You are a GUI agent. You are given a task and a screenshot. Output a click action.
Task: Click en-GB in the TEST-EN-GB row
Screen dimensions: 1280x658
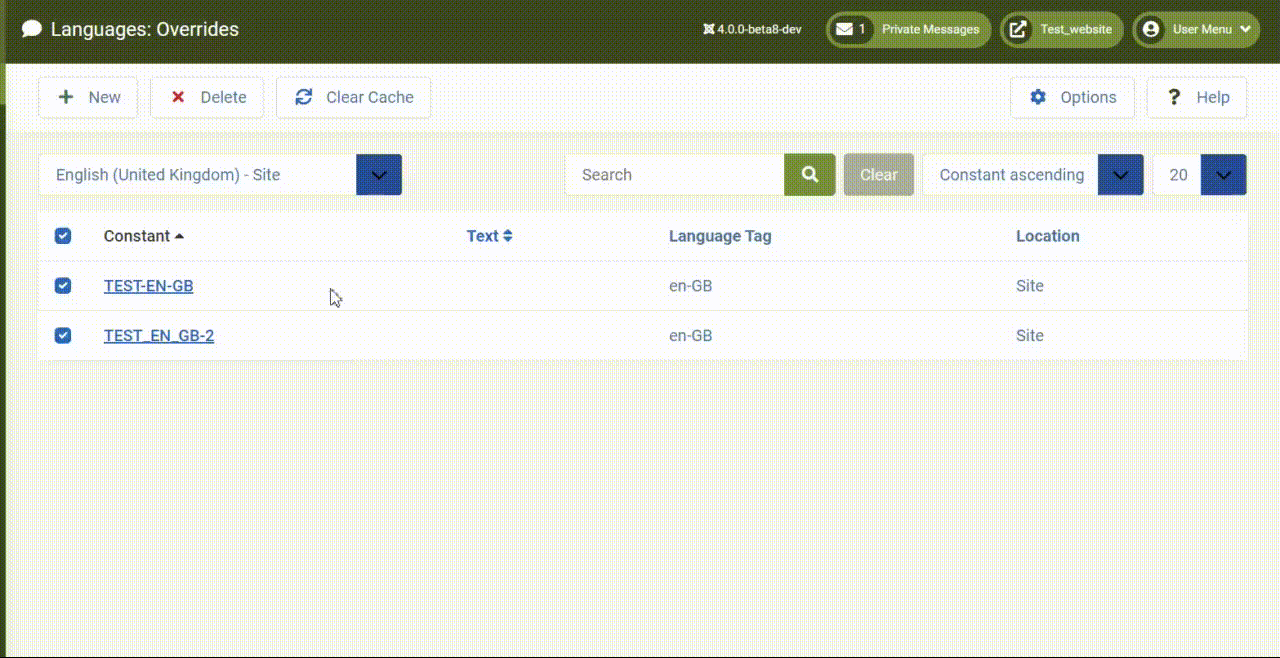coord(691,286)
